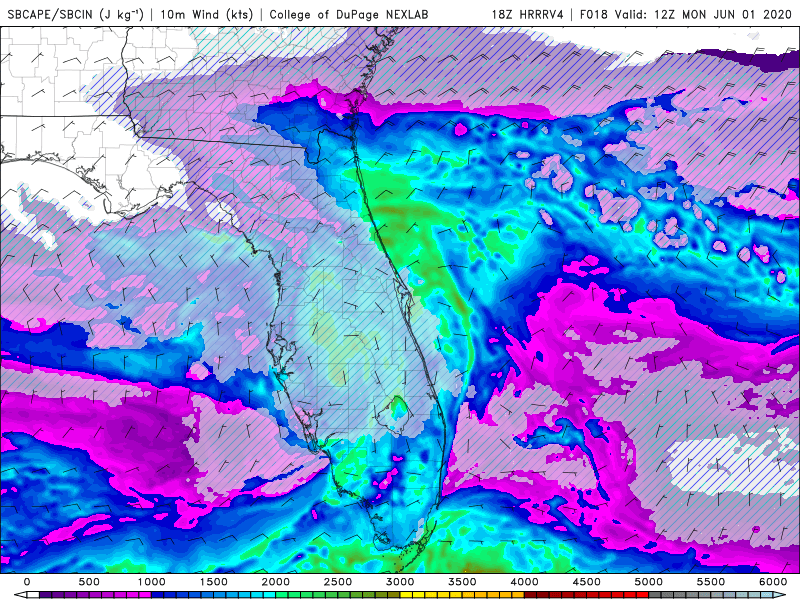Click the "3500" label on the color scale
This screenshot has width=800, height=600.
click(462, 582)
